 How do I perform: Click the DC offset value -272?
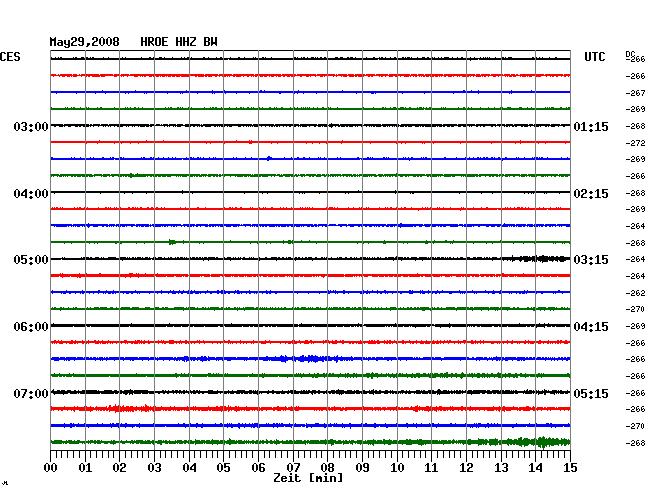(x=635, y=143)
